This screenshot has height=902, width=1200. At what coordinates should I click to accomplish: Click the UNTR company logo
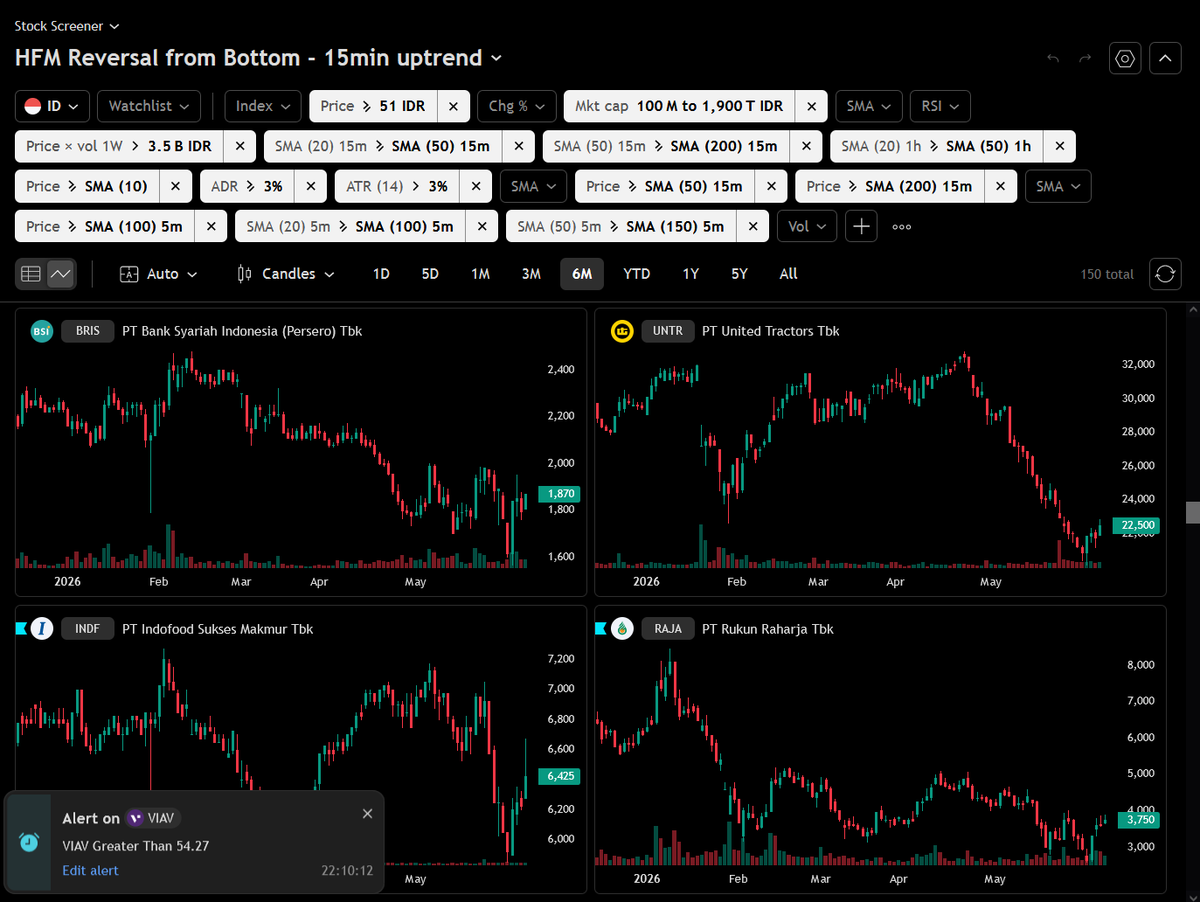(x=622, y=331)
